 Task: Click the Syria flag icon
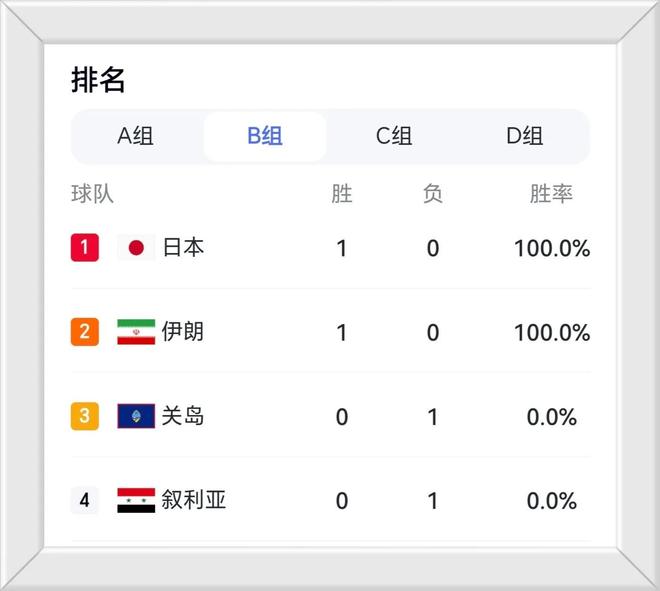[136, 500]
